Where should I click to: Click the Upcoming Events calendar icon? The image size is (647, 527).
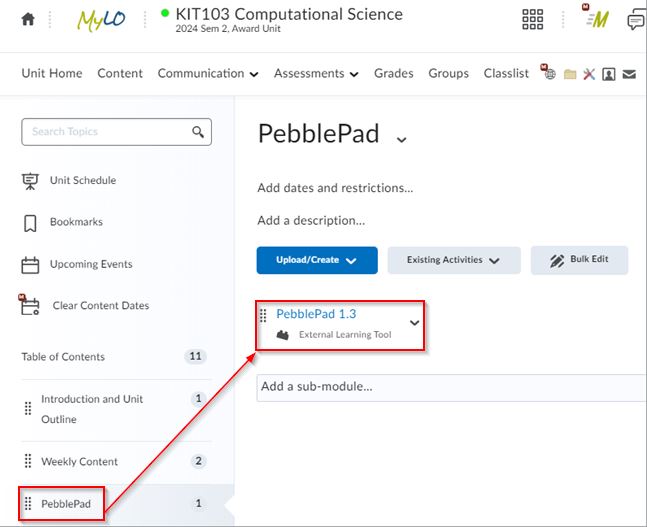(30, 265)
